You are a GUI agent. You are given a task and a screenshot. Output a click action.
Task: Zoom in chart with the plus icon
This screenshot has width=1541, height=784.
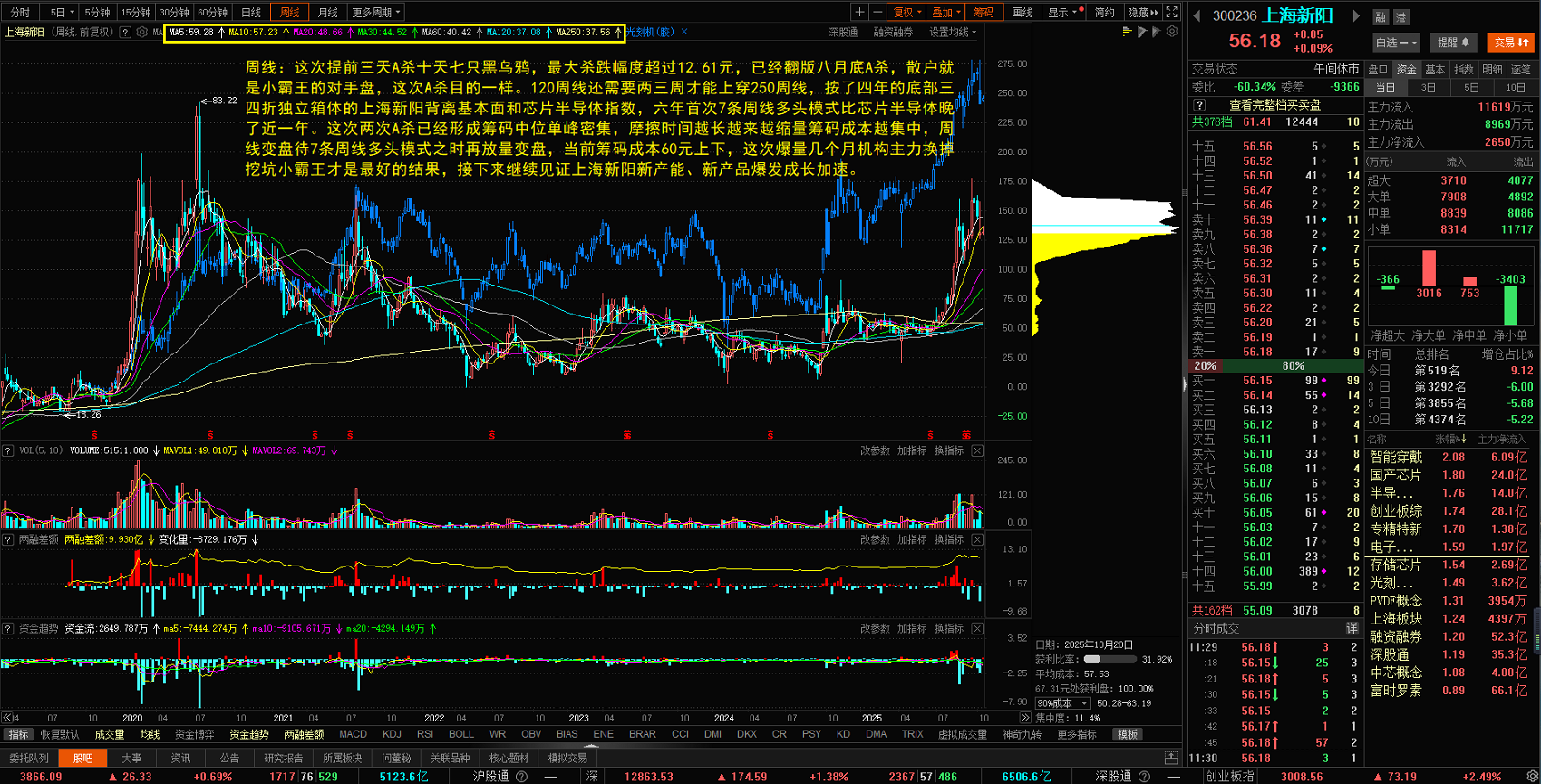[859, 12]
